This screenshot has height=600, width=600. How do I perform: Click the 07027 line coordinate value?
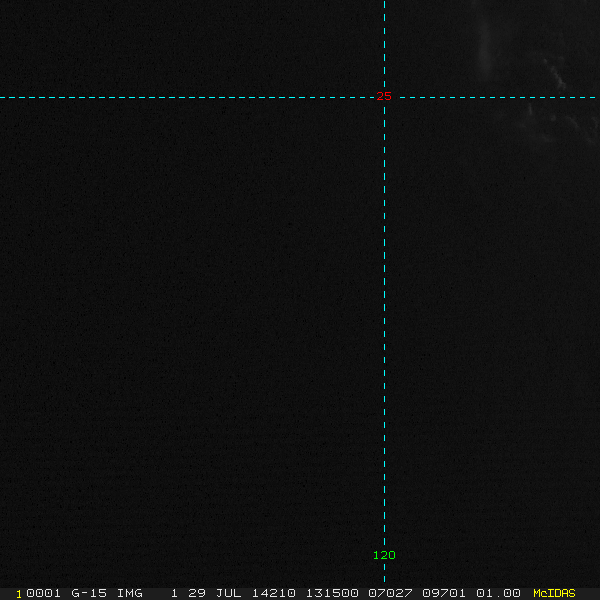(x=390, y=593)
